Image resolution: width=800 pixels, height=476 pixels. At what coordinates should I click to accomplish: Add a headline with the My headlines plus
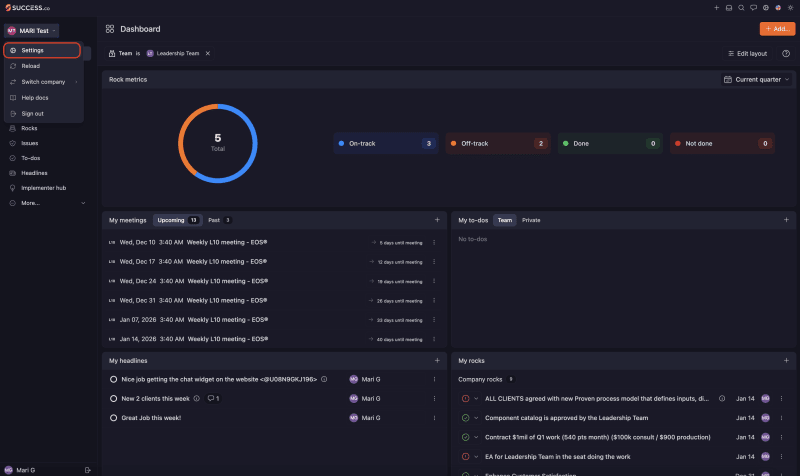437,361
